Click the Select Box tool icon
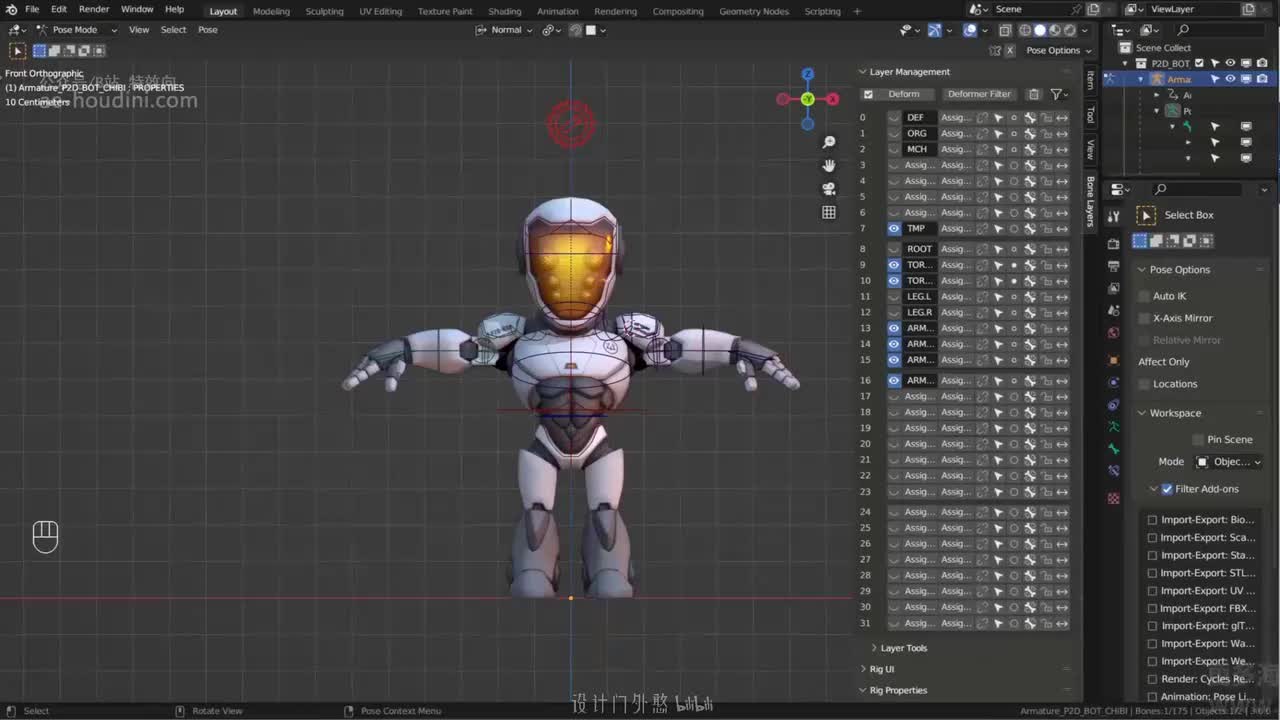1280x720 pixels. pos(1147,215)
